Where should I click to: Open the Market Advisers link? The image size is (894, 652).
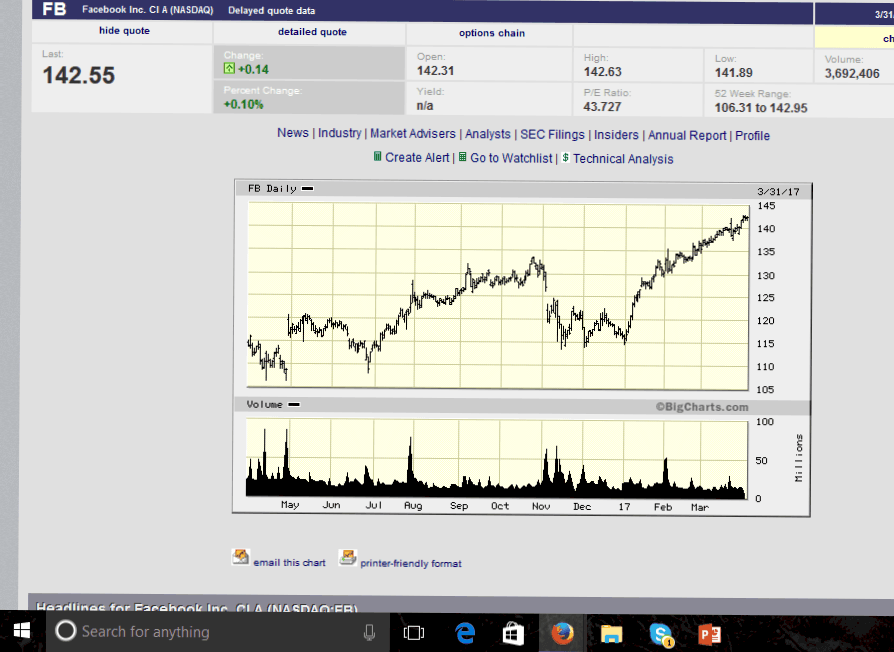413,134
